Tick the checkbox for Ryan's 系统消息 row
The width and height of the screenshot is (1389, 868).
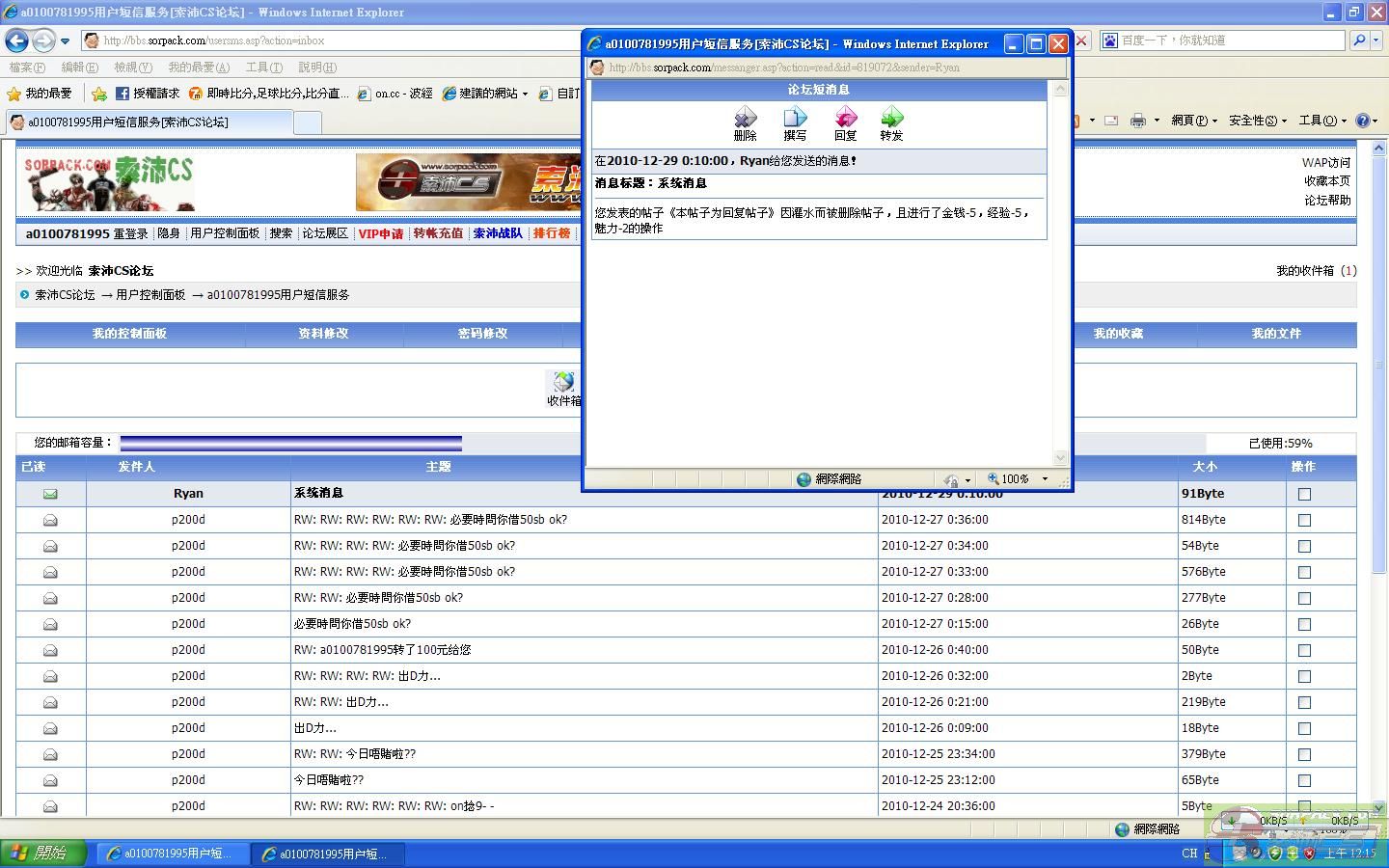point(1304,494)
